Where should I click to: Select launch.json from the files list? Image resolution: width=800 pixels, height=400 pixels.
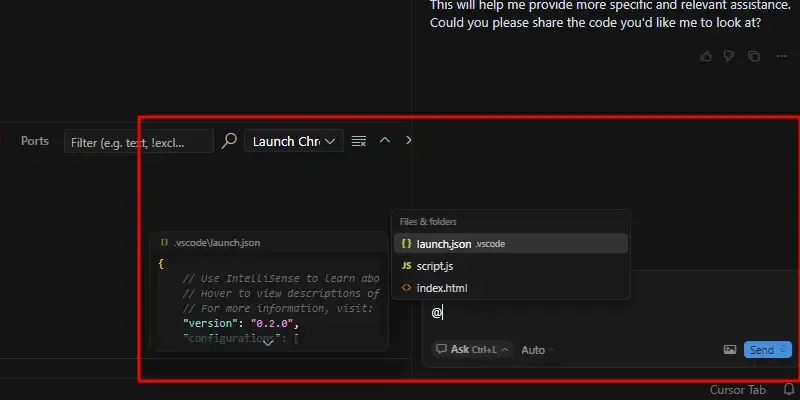pos(511,243)
